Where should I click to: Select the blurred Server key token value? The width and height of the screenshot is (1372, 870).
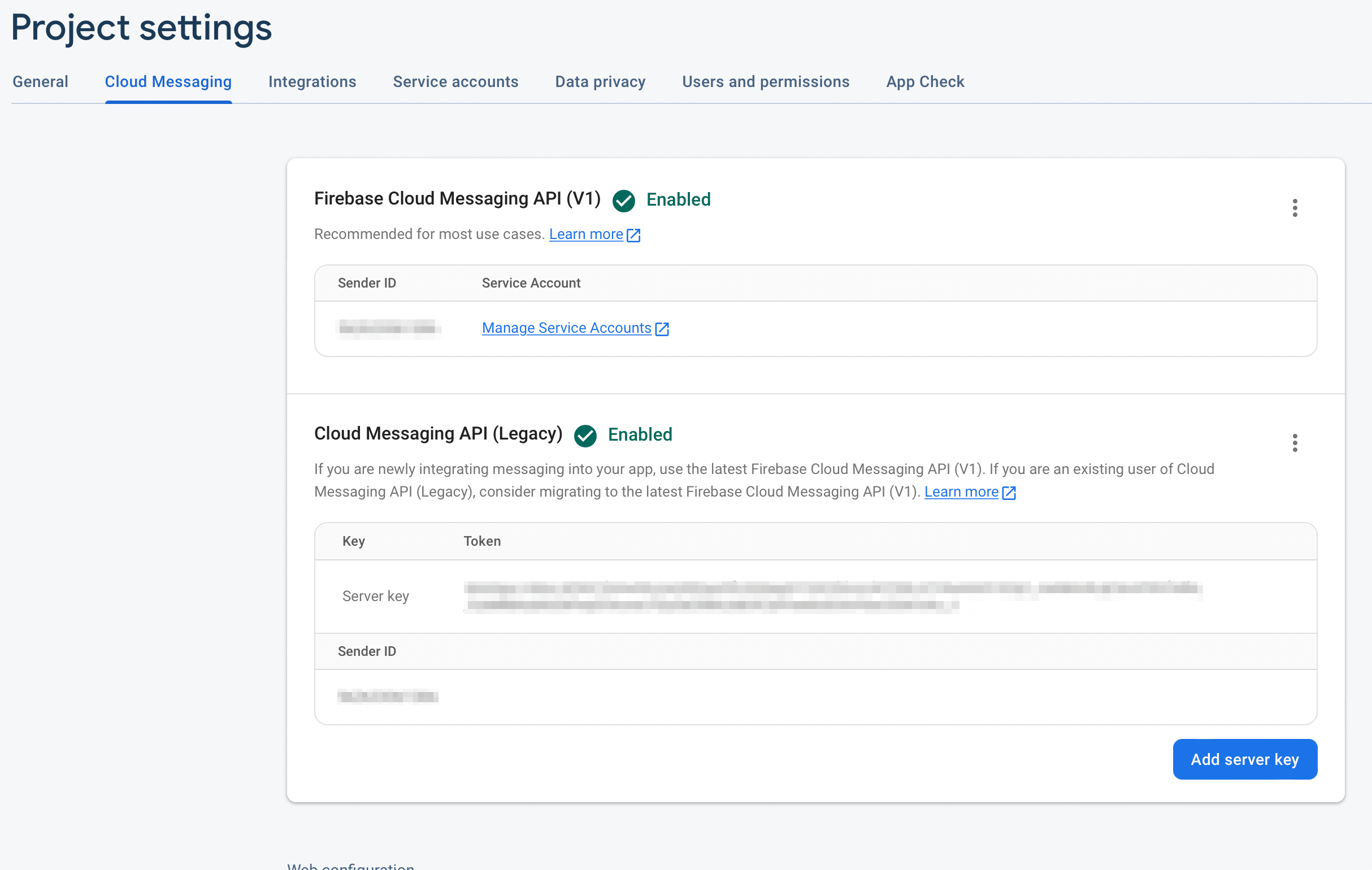(833, 597)
